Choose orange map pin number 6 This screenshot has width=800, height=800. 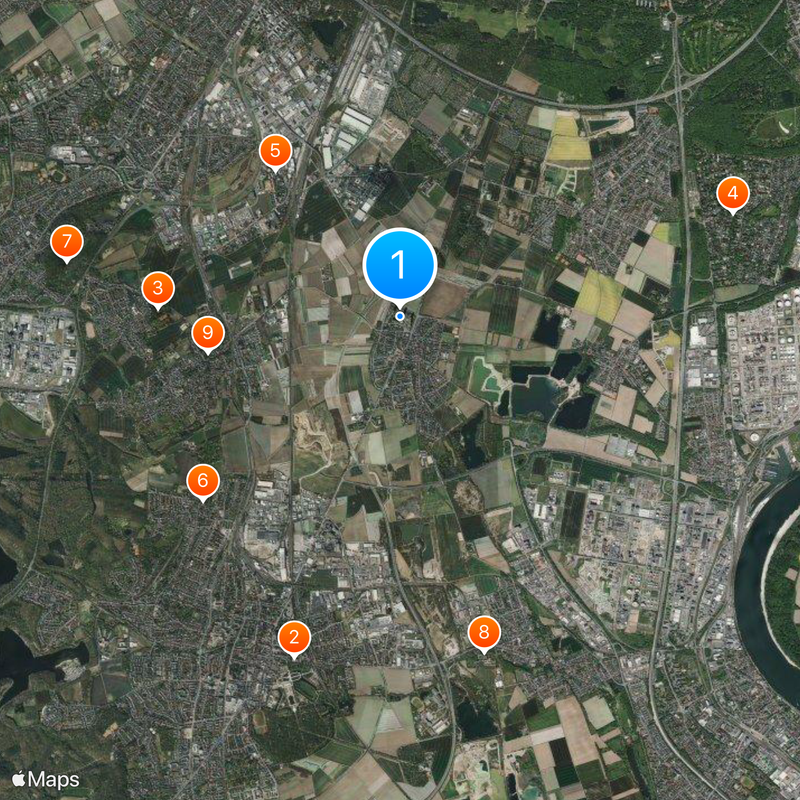203,482
